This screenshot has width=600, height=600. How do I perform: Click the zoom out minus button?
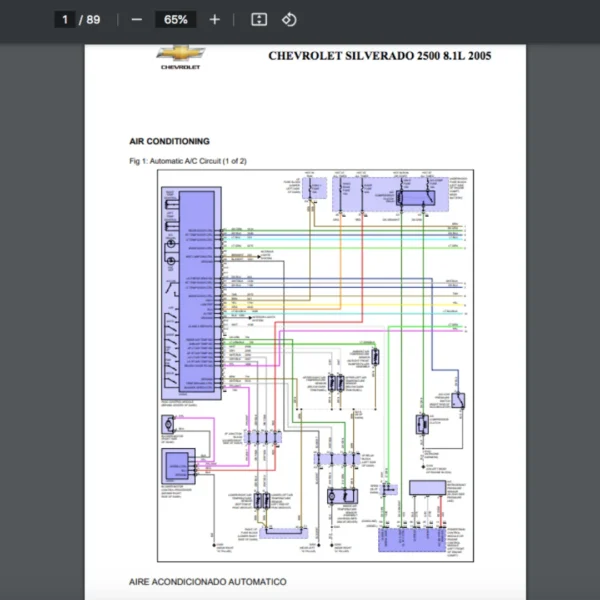point(137,19)
